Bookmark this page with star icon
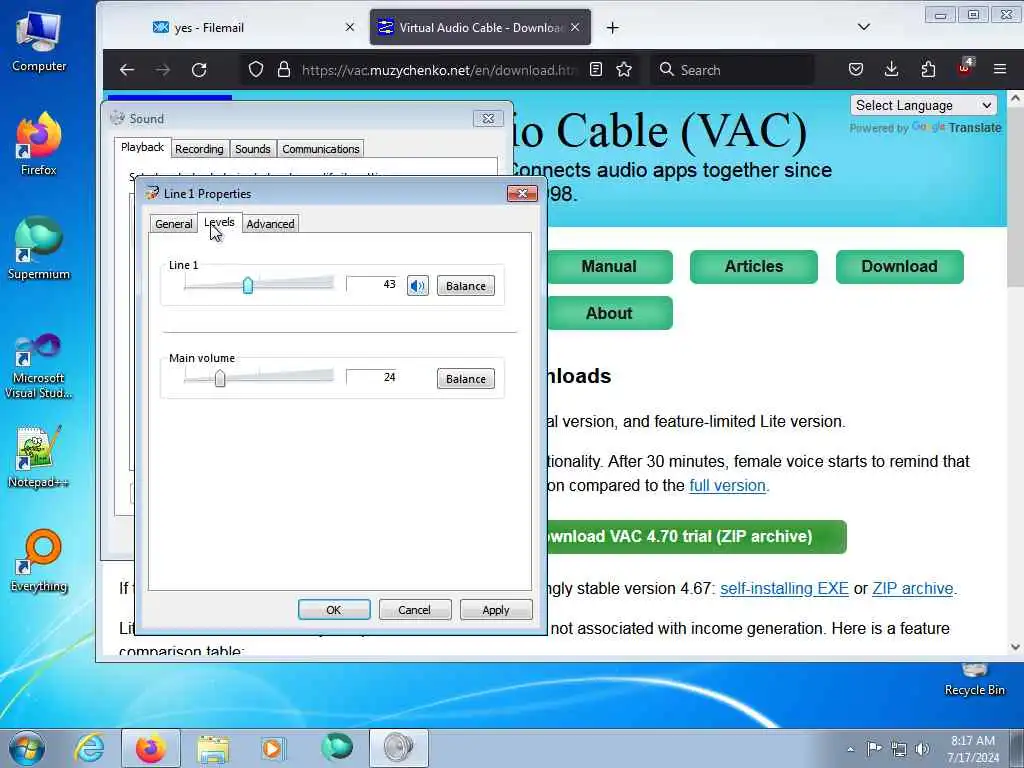 click(x=624, y=69)
